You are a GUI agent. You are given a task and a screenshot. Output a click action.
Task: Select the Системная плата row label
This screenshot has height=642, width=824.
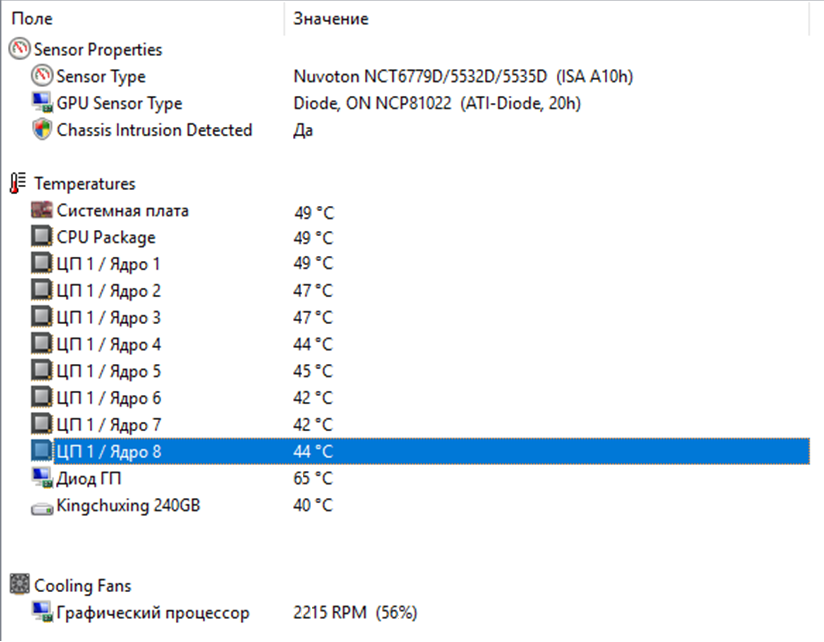[122, 211]
